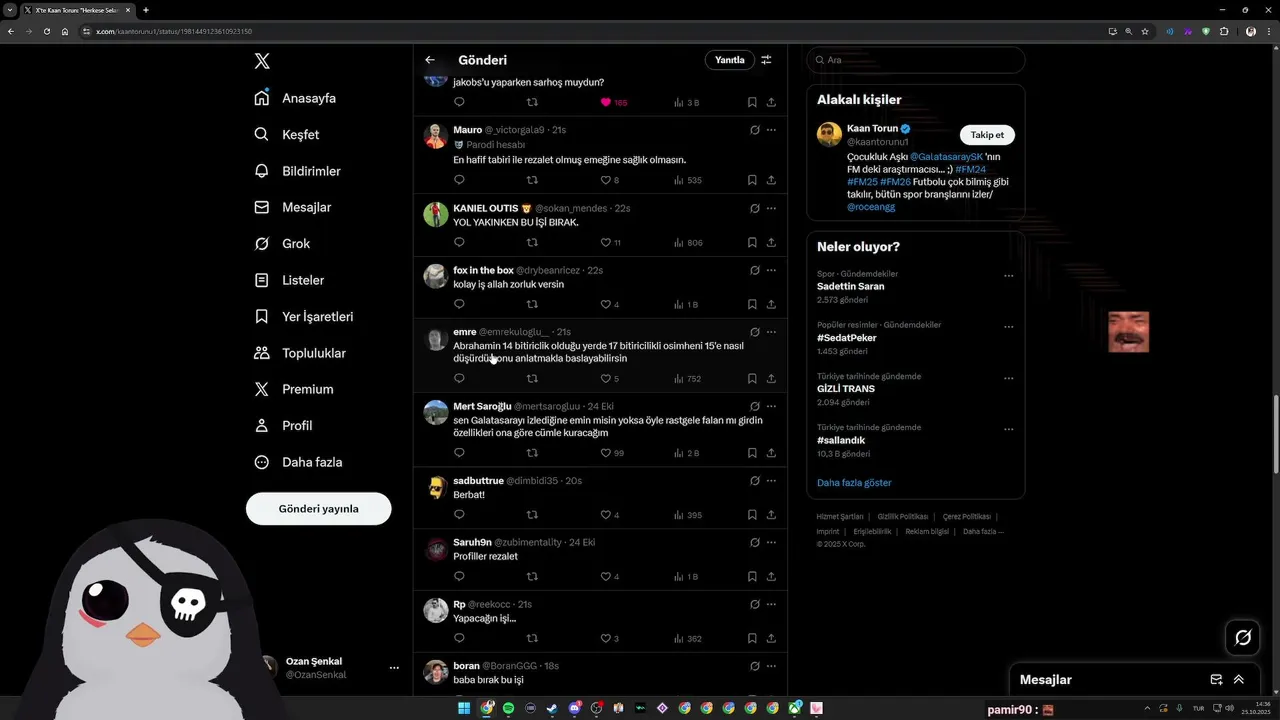Bookmark Mauro's reply
Screen dimensions: 1280x720
(x=752, y=180)
